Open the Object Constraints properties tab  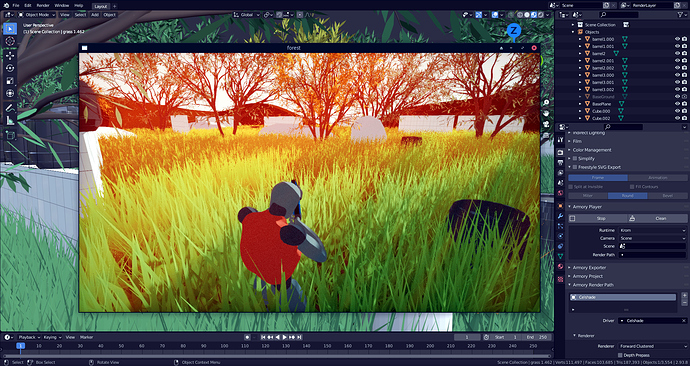coord(560,246)
